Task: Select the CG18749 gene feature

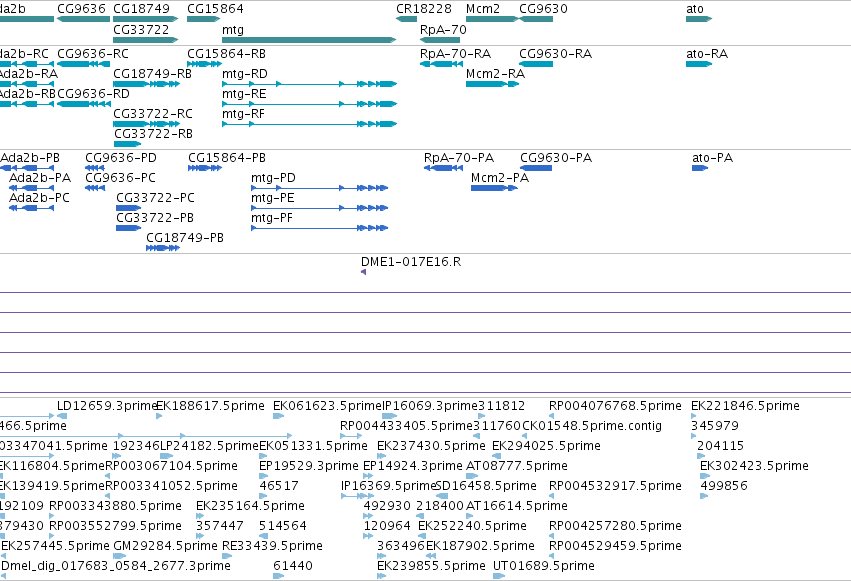Action: point(145,19)
